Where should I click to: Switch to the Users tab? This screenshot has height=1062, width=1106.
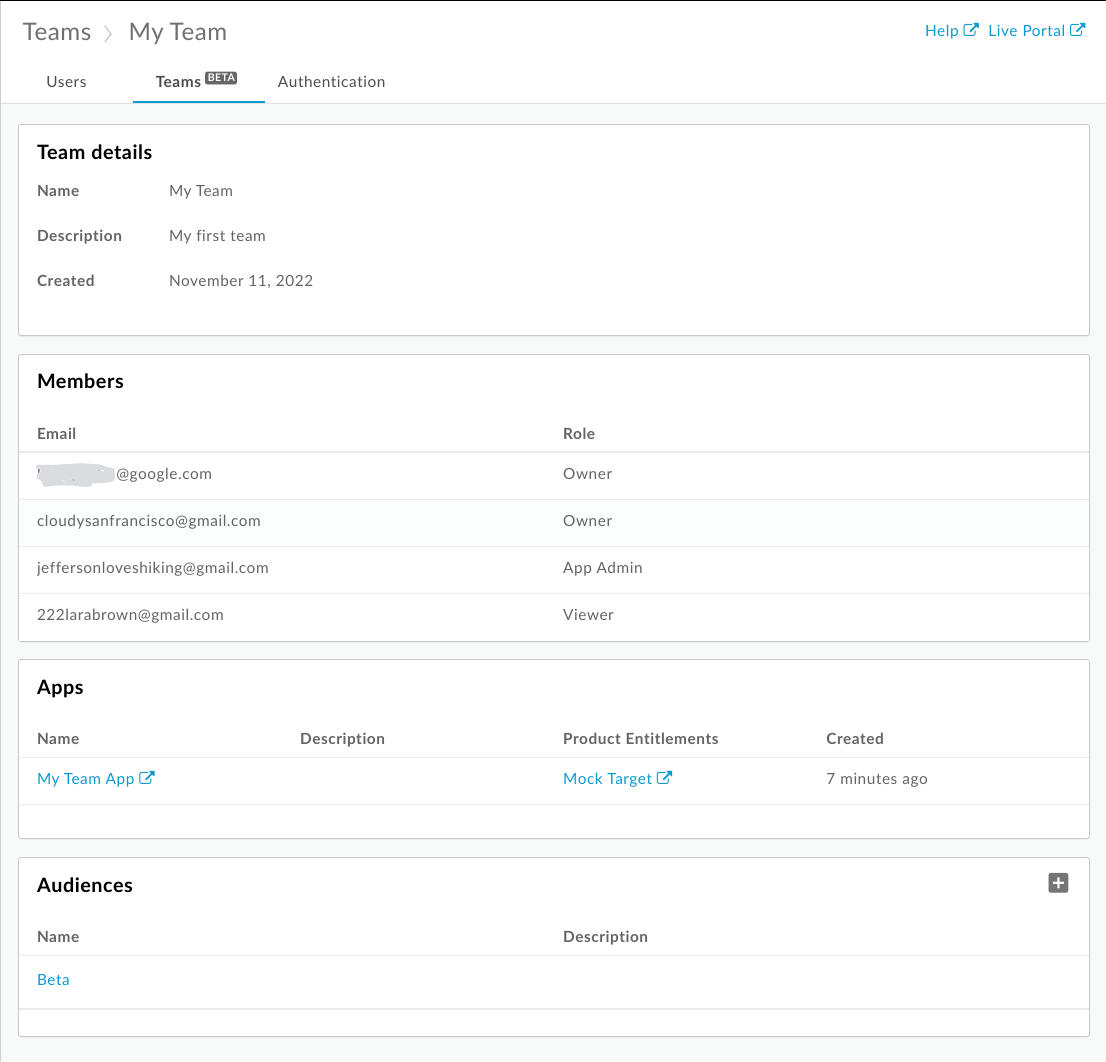pos(66,82)
